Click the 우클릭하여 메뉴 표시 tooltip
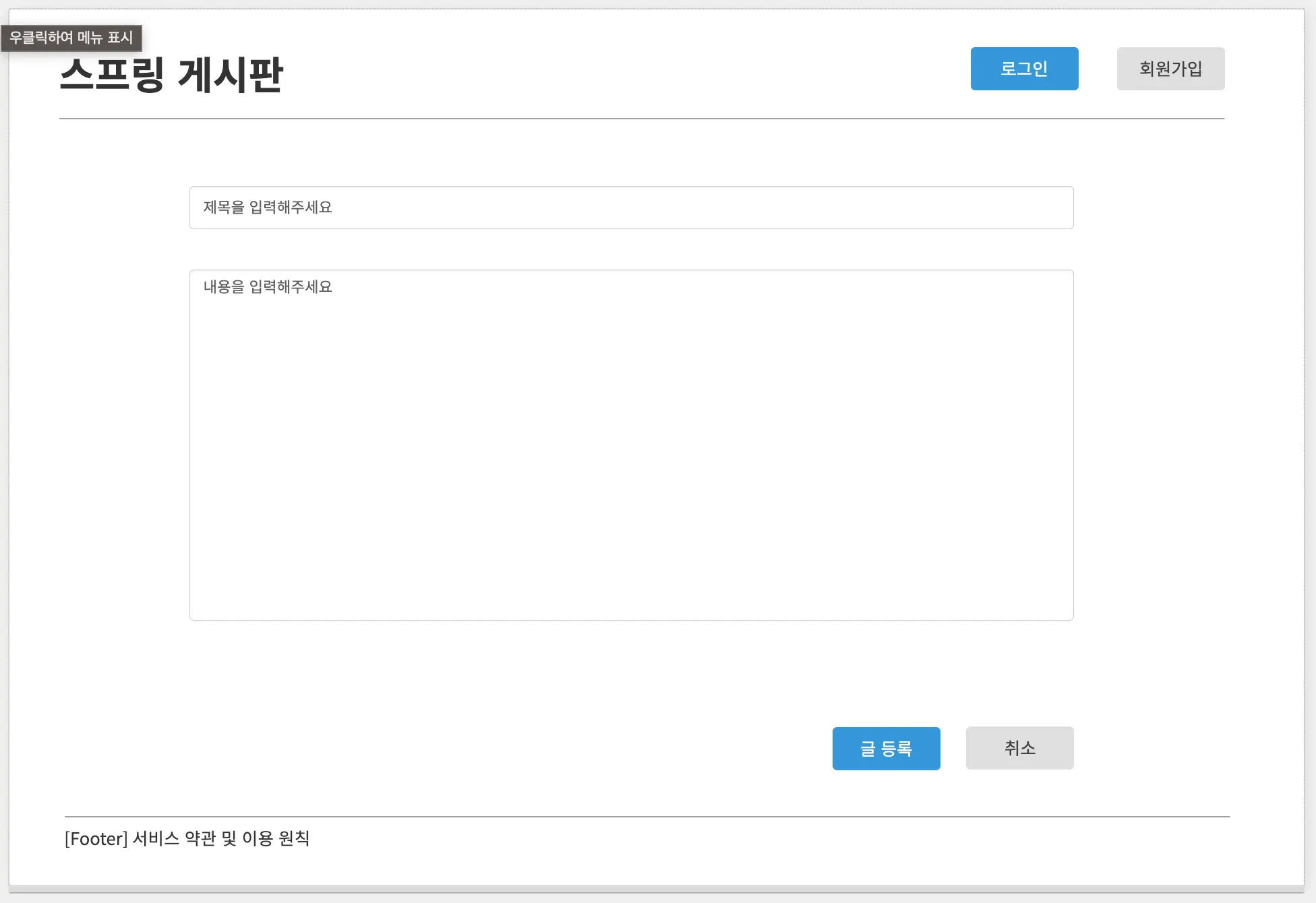The width and height of the screenshot is (1316, 903). click(x=71, y=38)
